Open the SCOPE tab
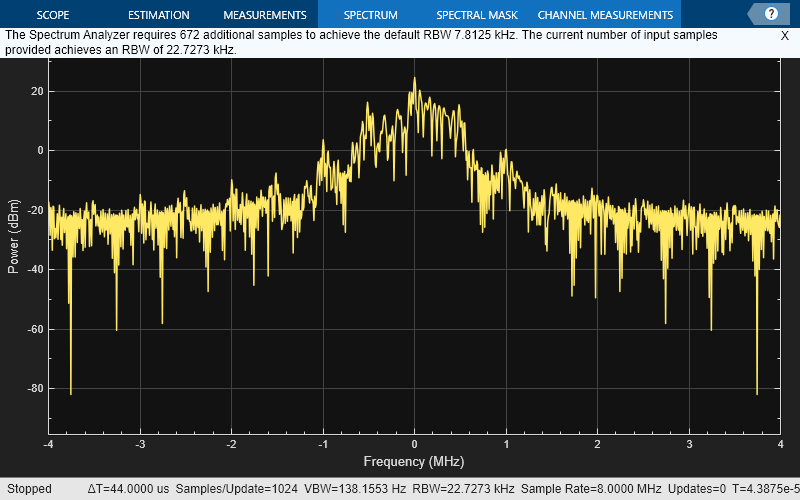The image size is (800, 500). coord(53,15)
